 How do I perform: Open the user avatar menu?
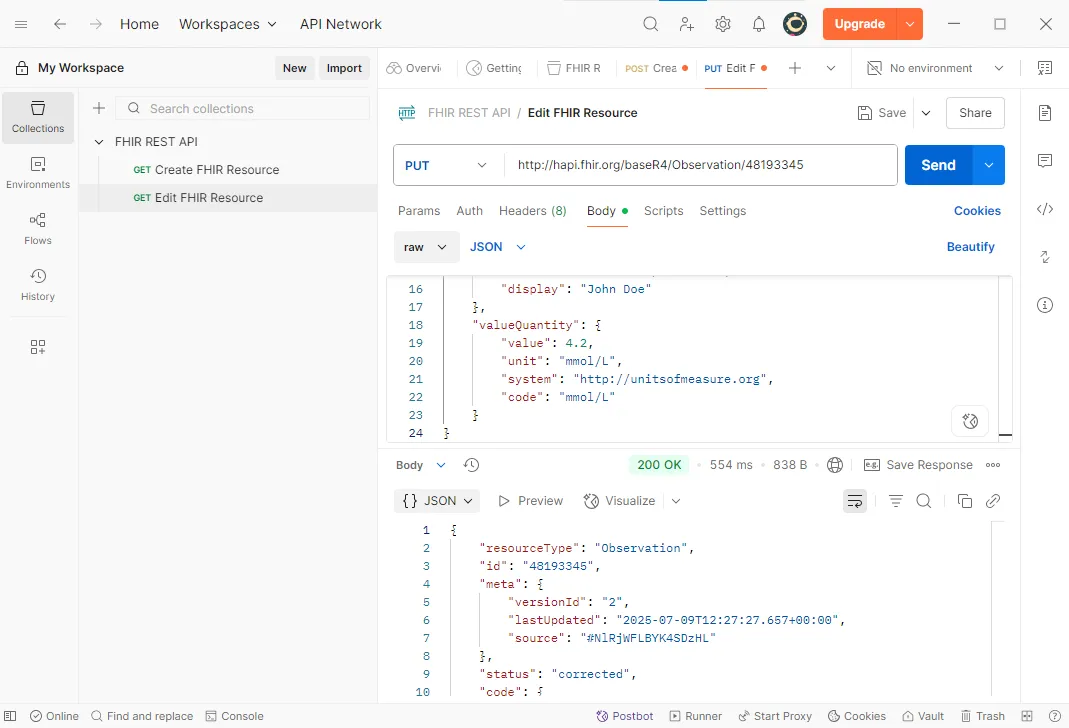pyautogui.click(x=795, y=24)
